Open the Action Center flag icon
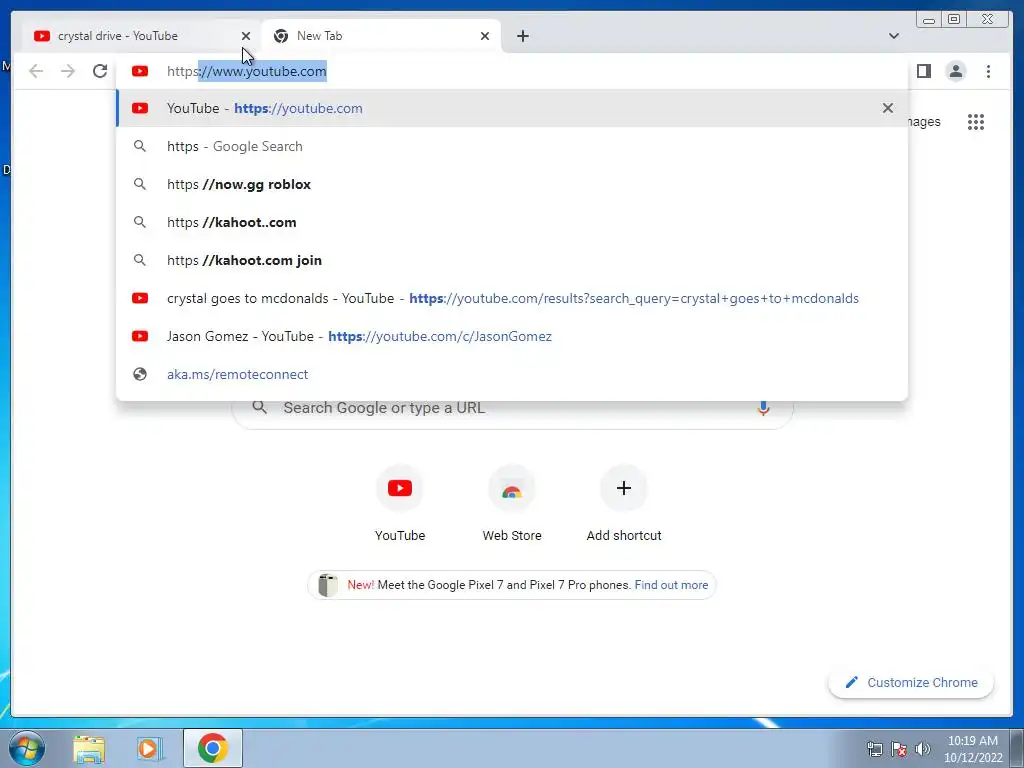The image size is (1024, 768). (899, 749)
